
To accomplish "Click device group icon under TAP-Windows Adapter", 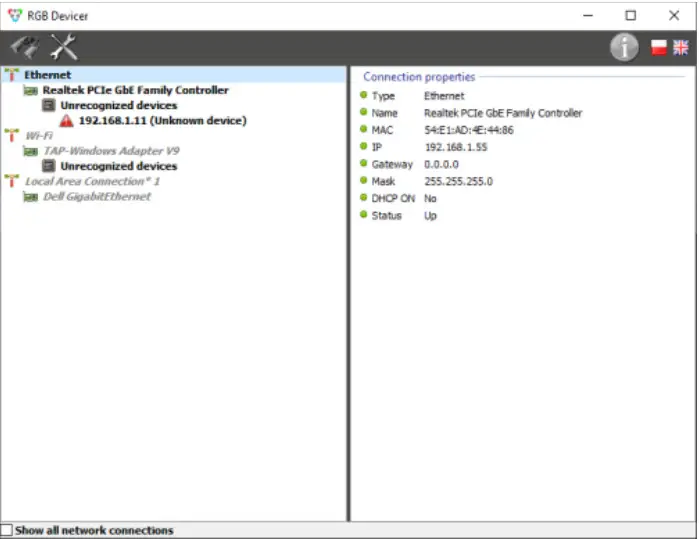I will click(x=49, y=166).
